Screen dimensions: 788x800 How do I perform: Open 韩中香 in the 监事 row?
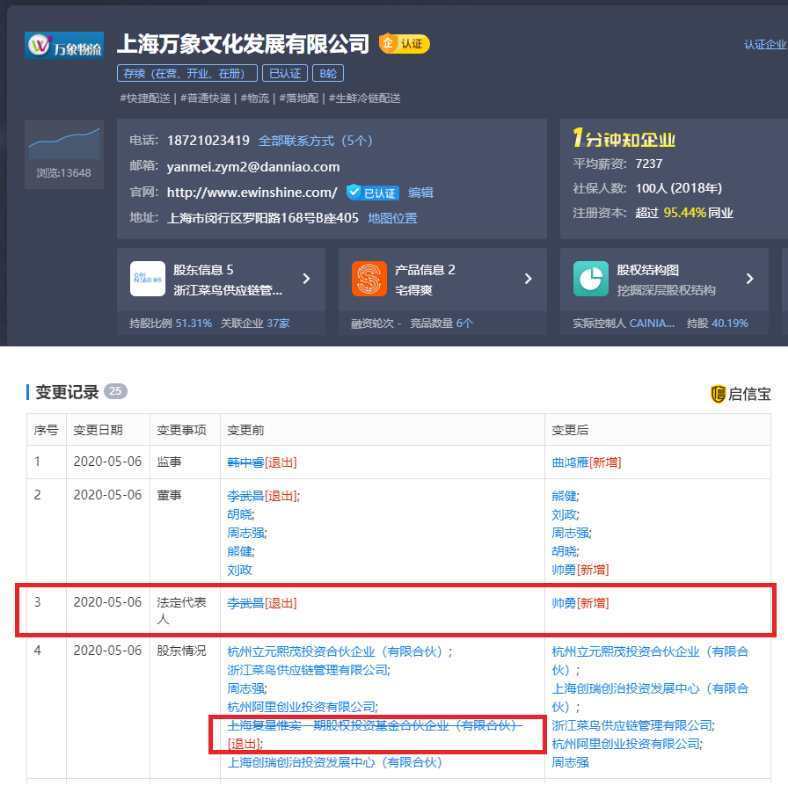245,462
